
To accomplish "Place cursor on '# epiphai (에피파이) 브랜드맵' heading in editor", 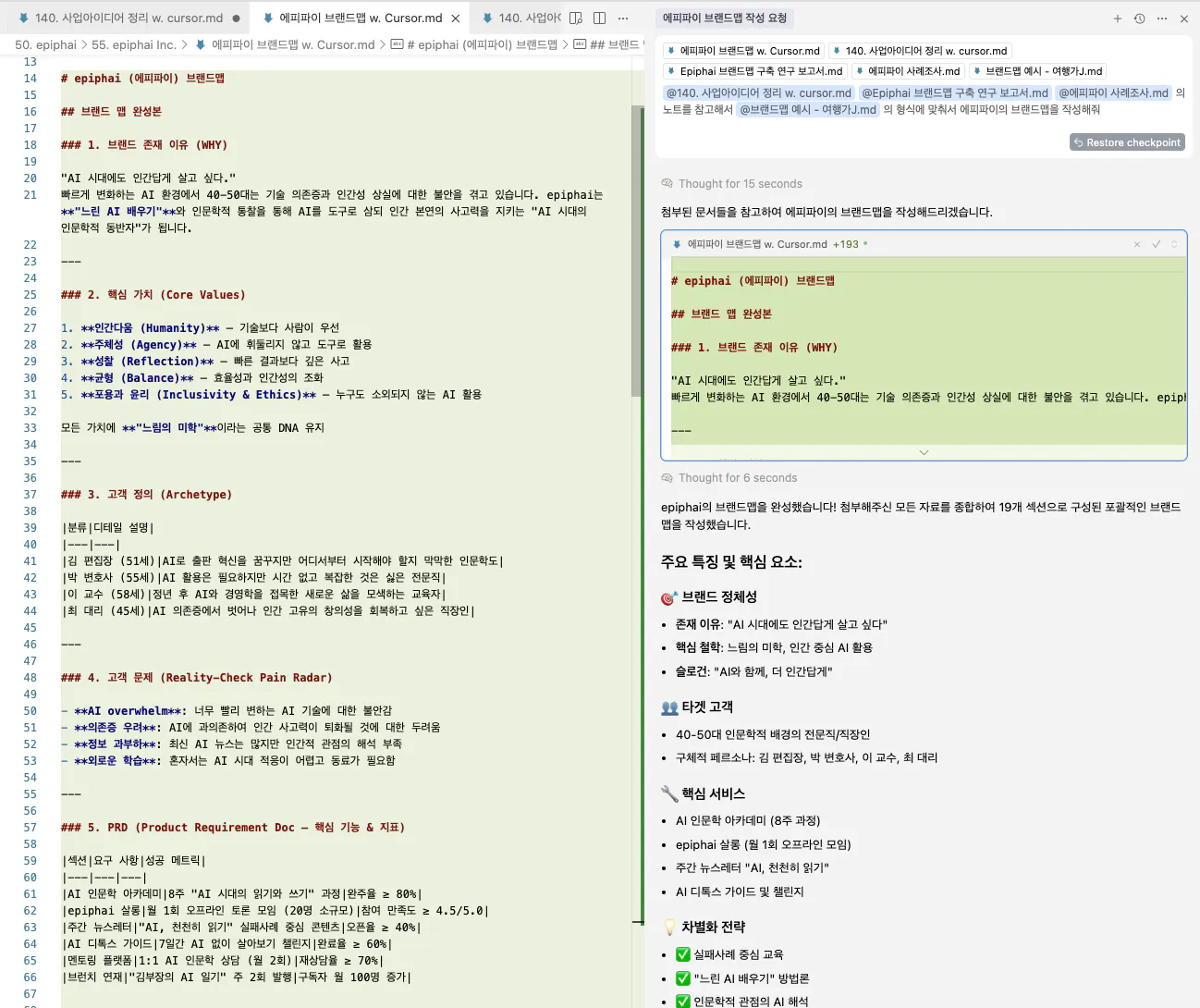I will point(142,79).
